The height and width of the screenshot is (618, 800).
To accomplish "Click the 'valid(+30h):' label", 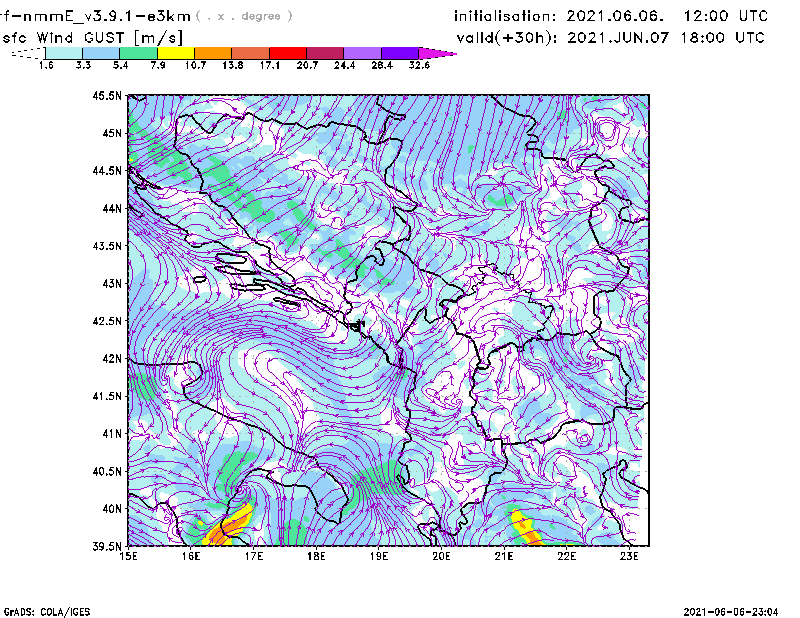I will click(507, 38).
